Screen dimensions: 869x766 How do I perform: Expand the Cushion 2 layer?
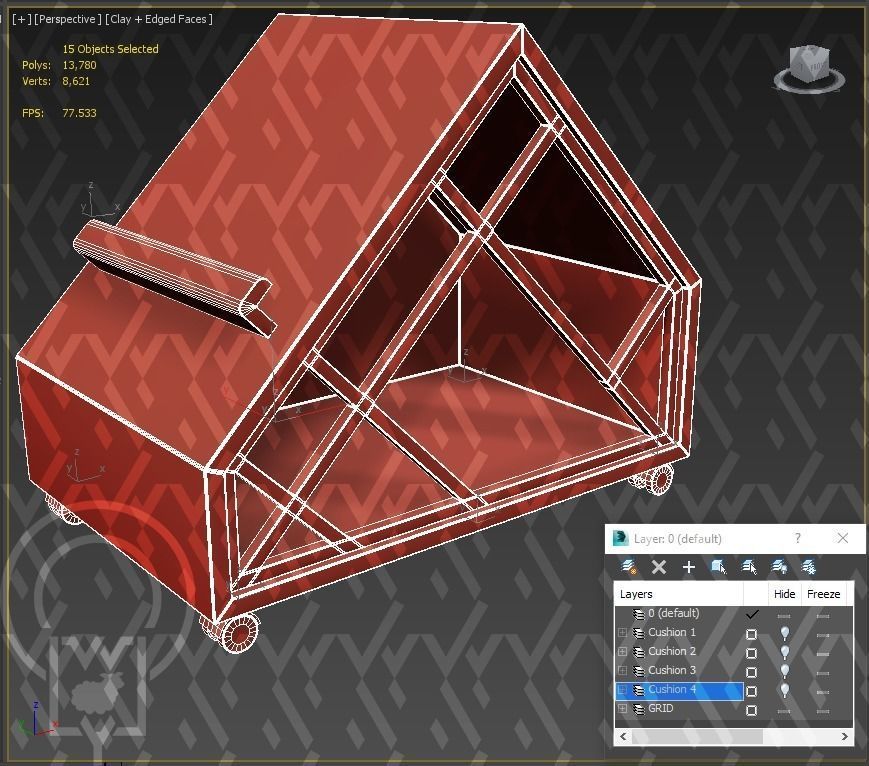click(622, 652)
